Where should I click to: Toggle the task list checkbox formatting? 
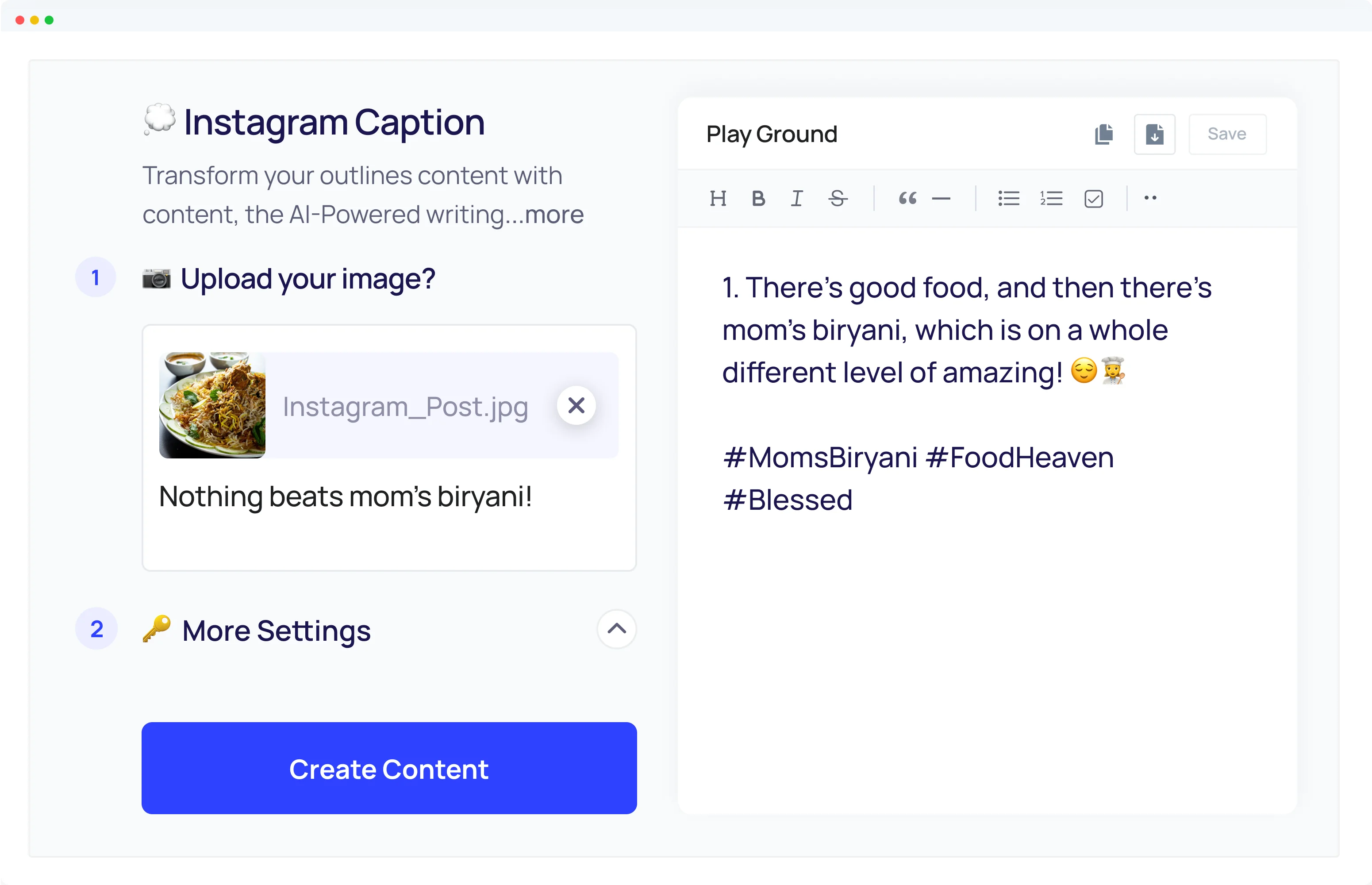coord(1093,198)
